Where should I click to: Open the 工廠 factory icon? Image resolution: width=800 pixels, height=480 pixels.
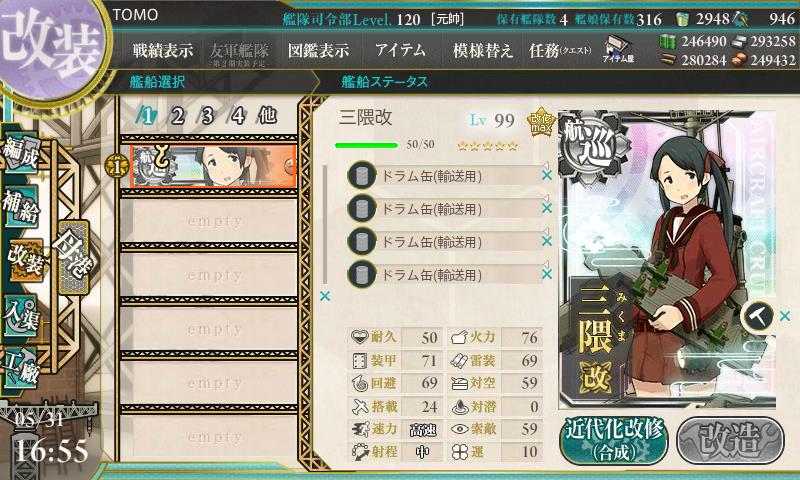(x=21, y=367)
